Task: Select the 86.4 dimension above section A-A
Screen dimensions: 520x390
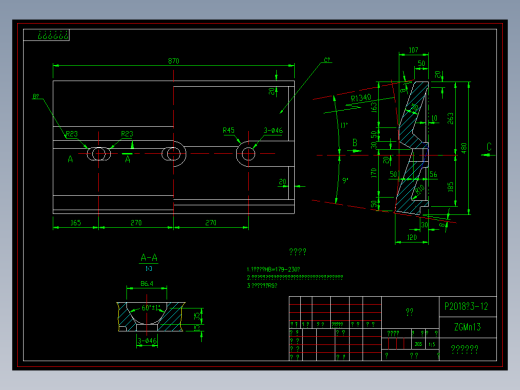Action: (147, 284)
